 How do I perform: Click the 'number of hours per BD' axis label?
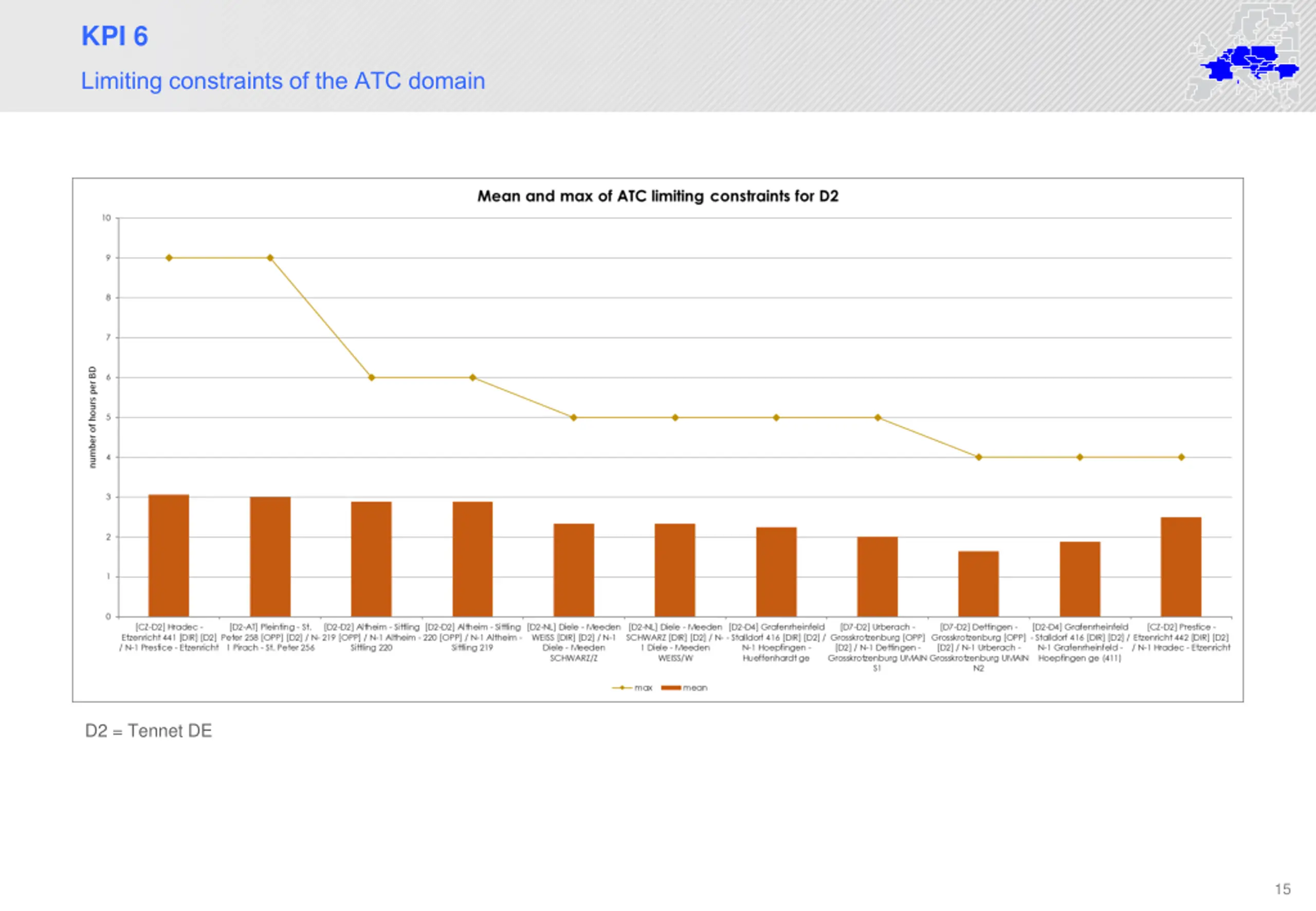pos(93,417)
